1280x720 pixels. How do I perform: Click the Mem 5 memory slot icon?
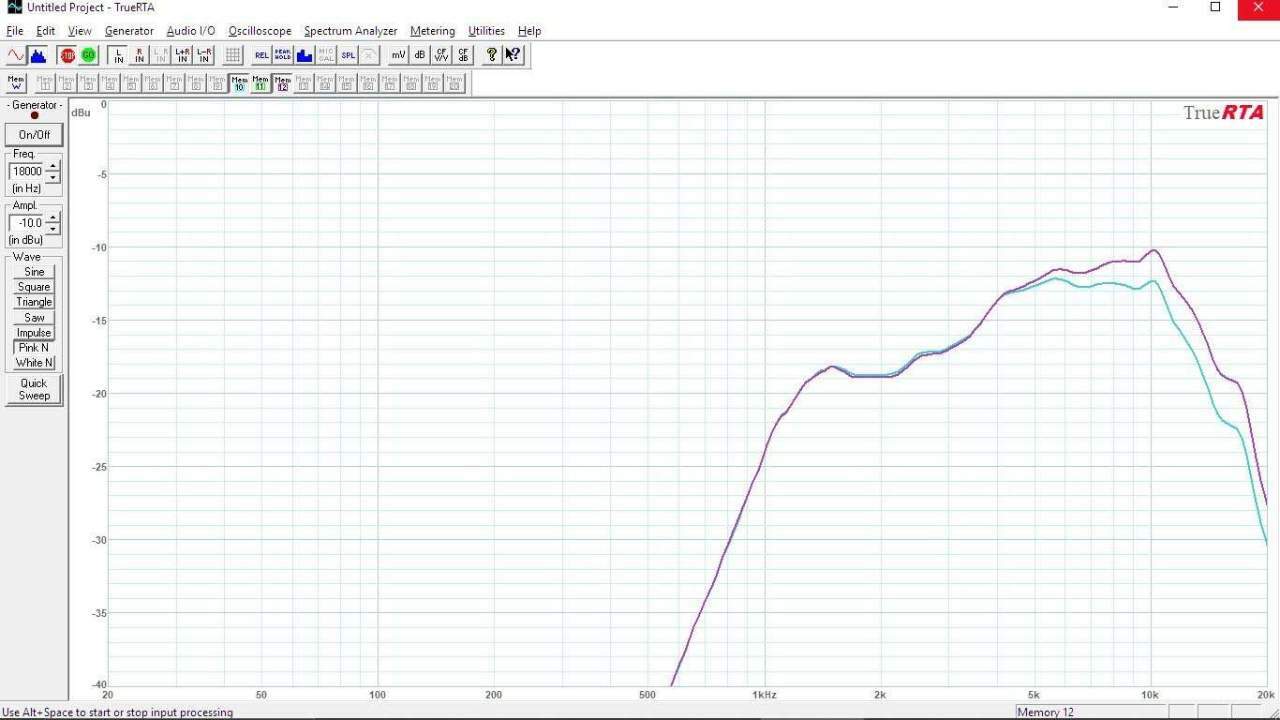click(x=132, y=83)
